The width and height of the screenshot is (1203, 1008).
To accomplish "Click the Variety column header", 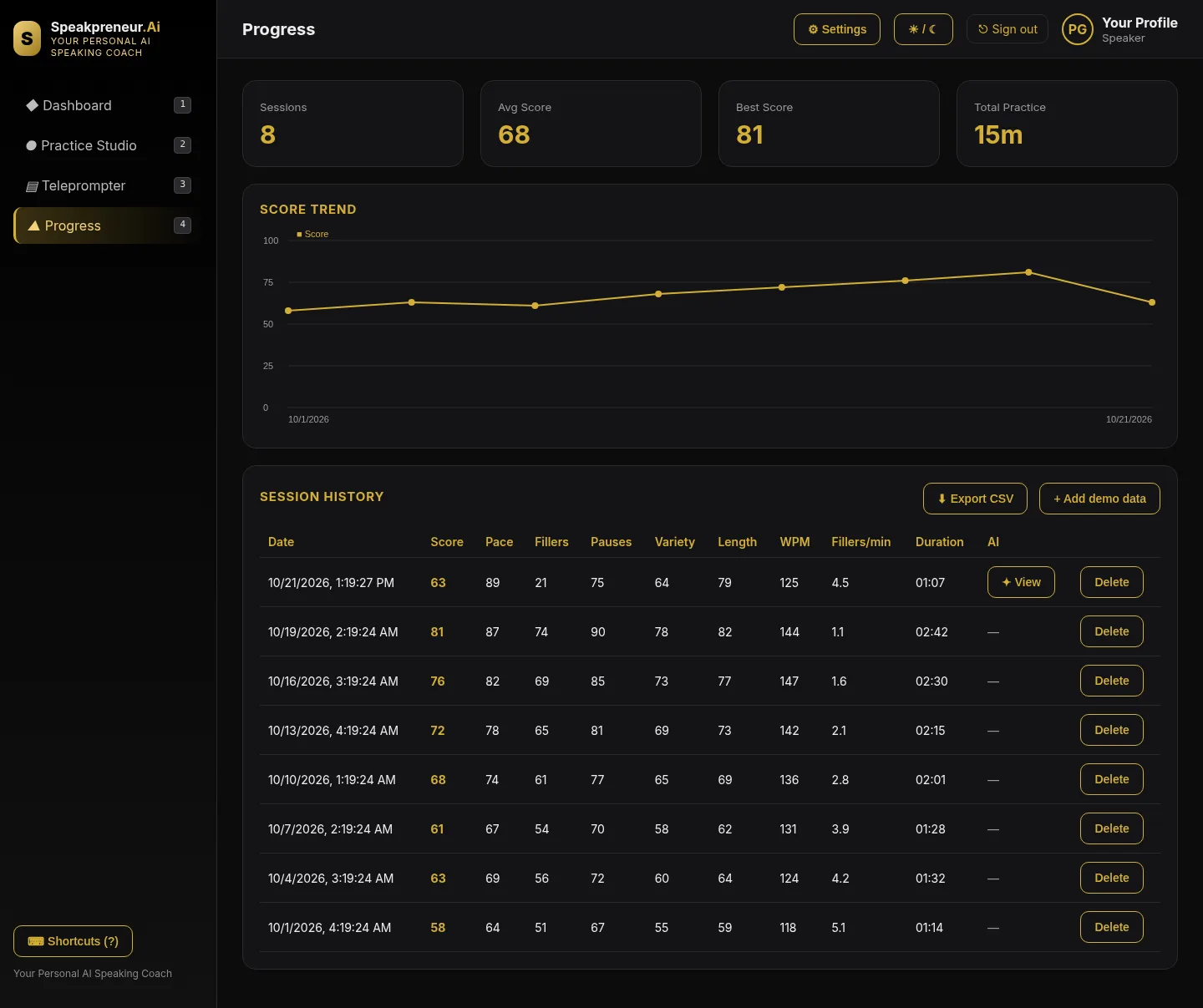I will (x=674, y=542).
